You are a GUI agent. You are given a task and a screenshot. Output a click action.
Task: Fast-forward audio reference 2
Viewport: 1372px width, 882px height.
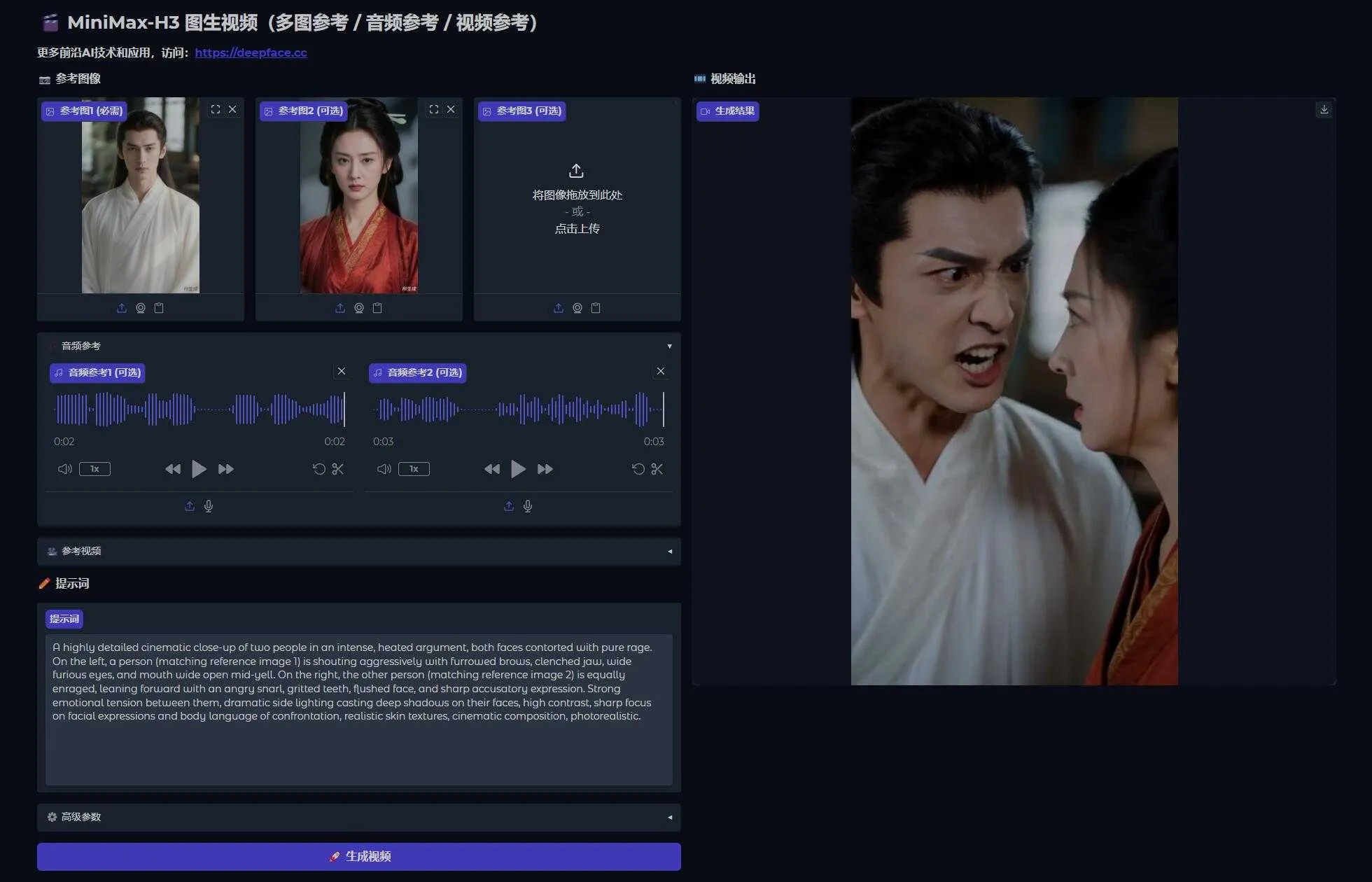click(545, 469)
